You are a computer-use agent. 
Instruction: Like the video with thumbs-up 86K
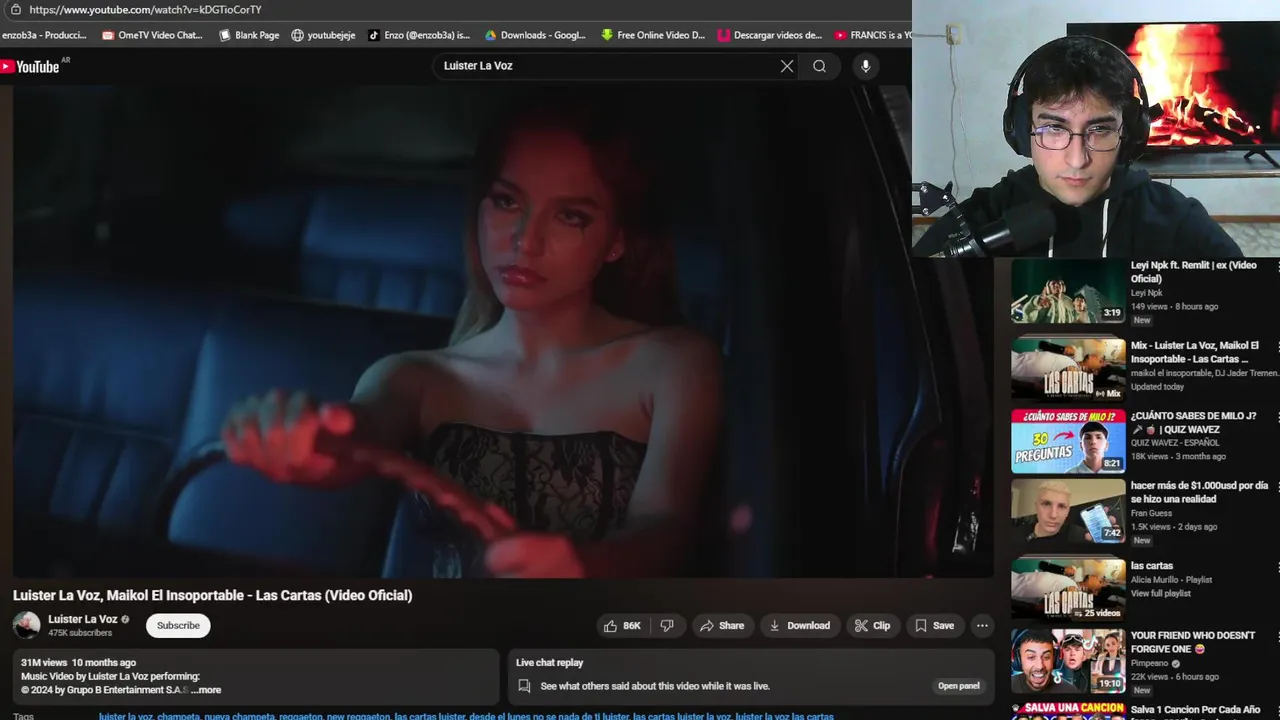coord(622,626)
